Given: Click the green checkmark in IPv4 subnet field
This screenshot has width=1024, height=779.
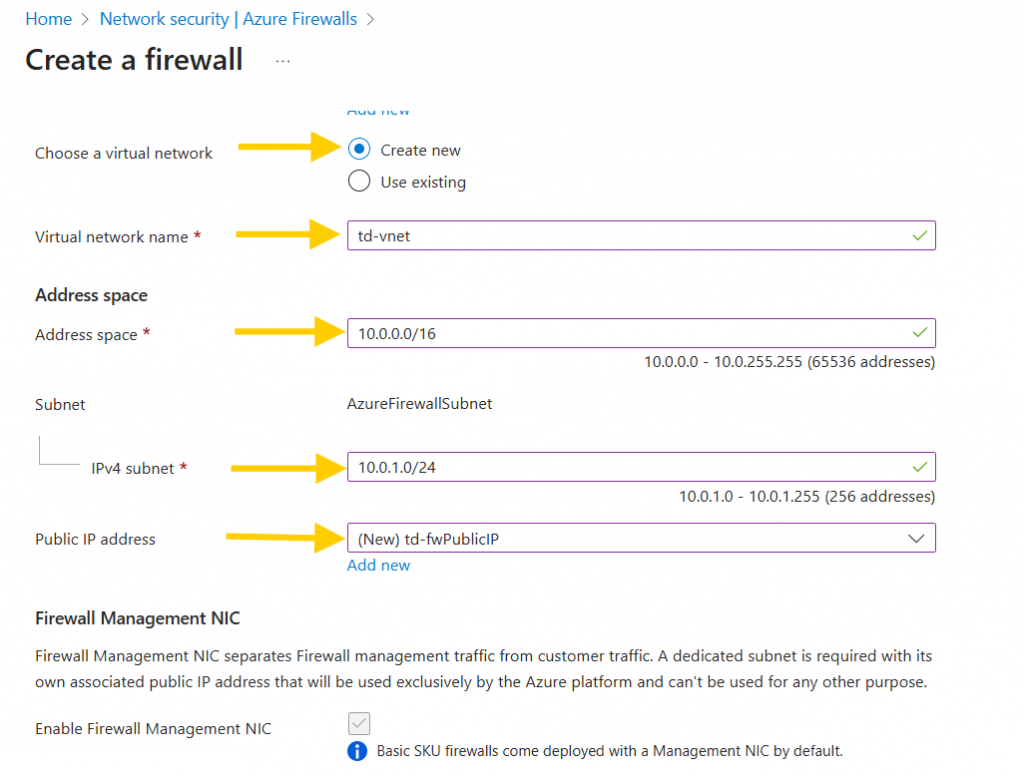Looking at the screenshot, I should tap(919, 466).
